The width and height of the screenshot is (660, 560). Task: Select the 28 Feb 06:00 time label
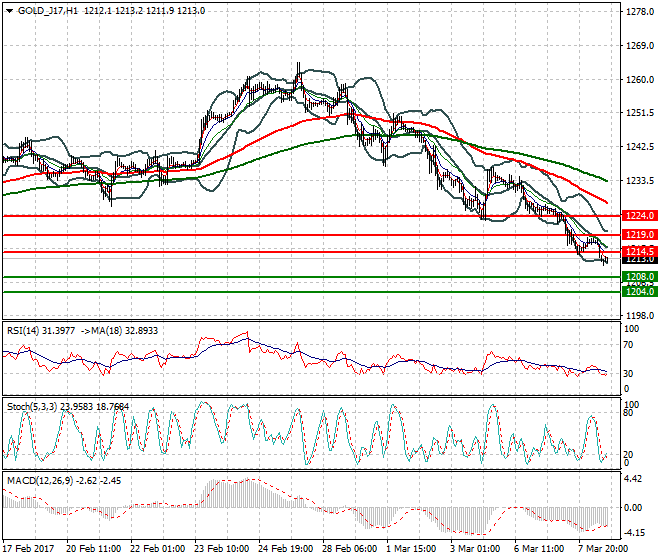coord(349,549)
